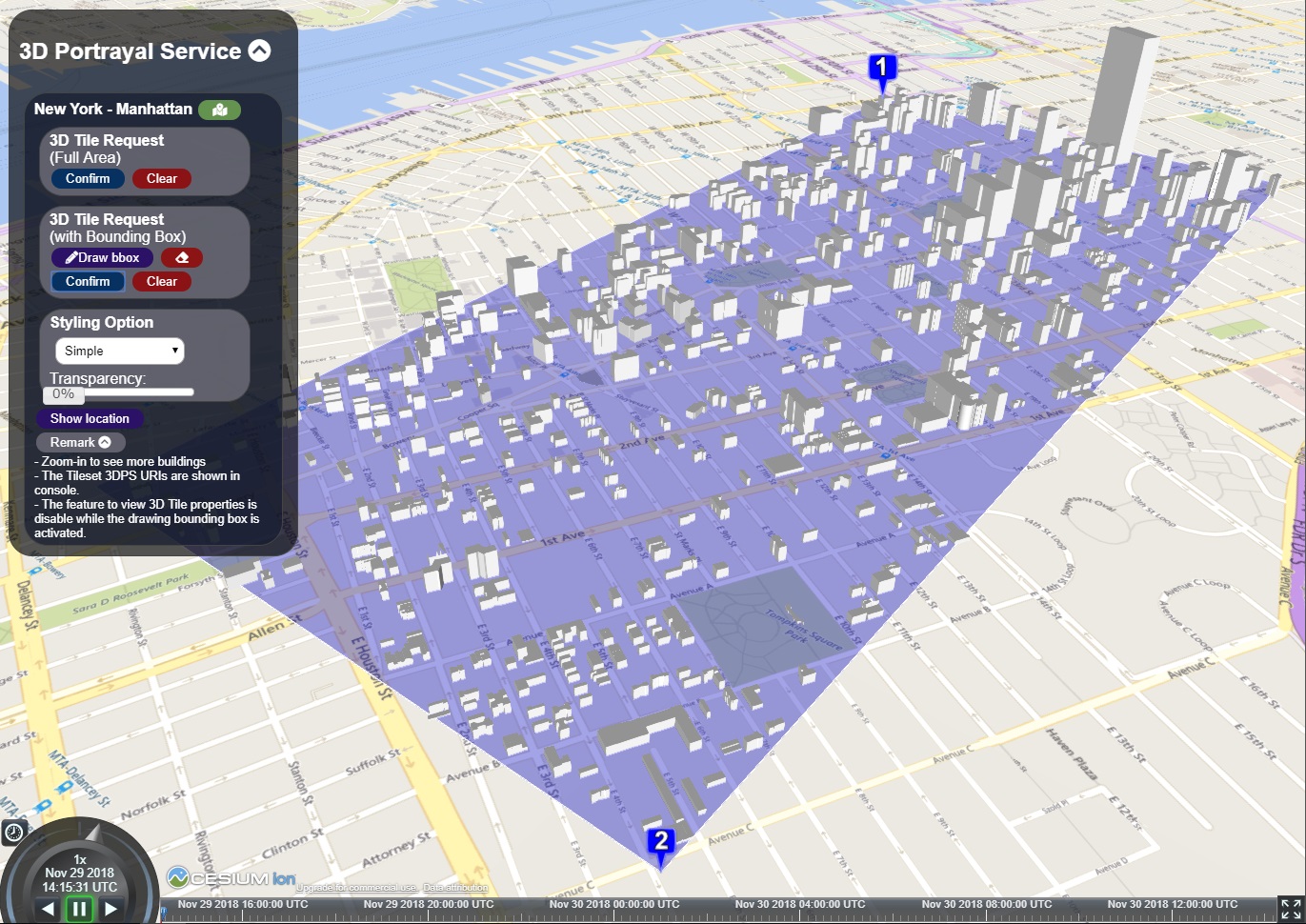1306x924 pixels.
Task: Click the Nov 29 2018 date readout
Action: tap(79, 873)
